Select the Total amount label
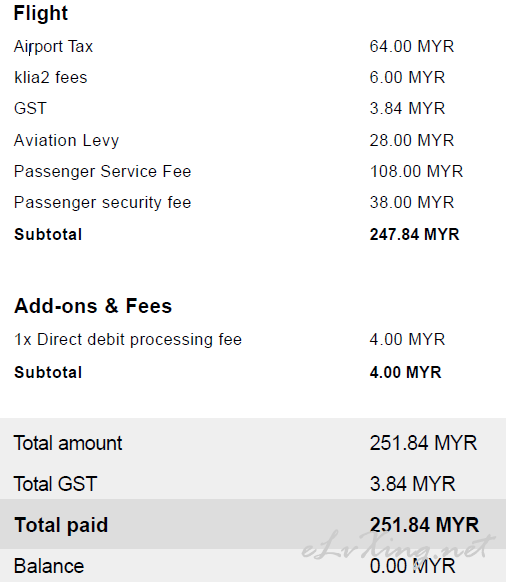506x582 pixels. tap(68, 443)
